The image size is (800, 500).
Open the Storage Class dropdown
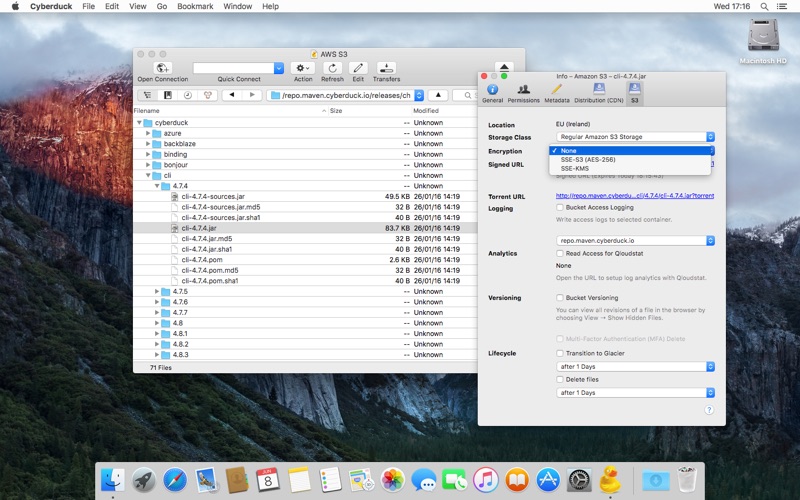point(635,137)
